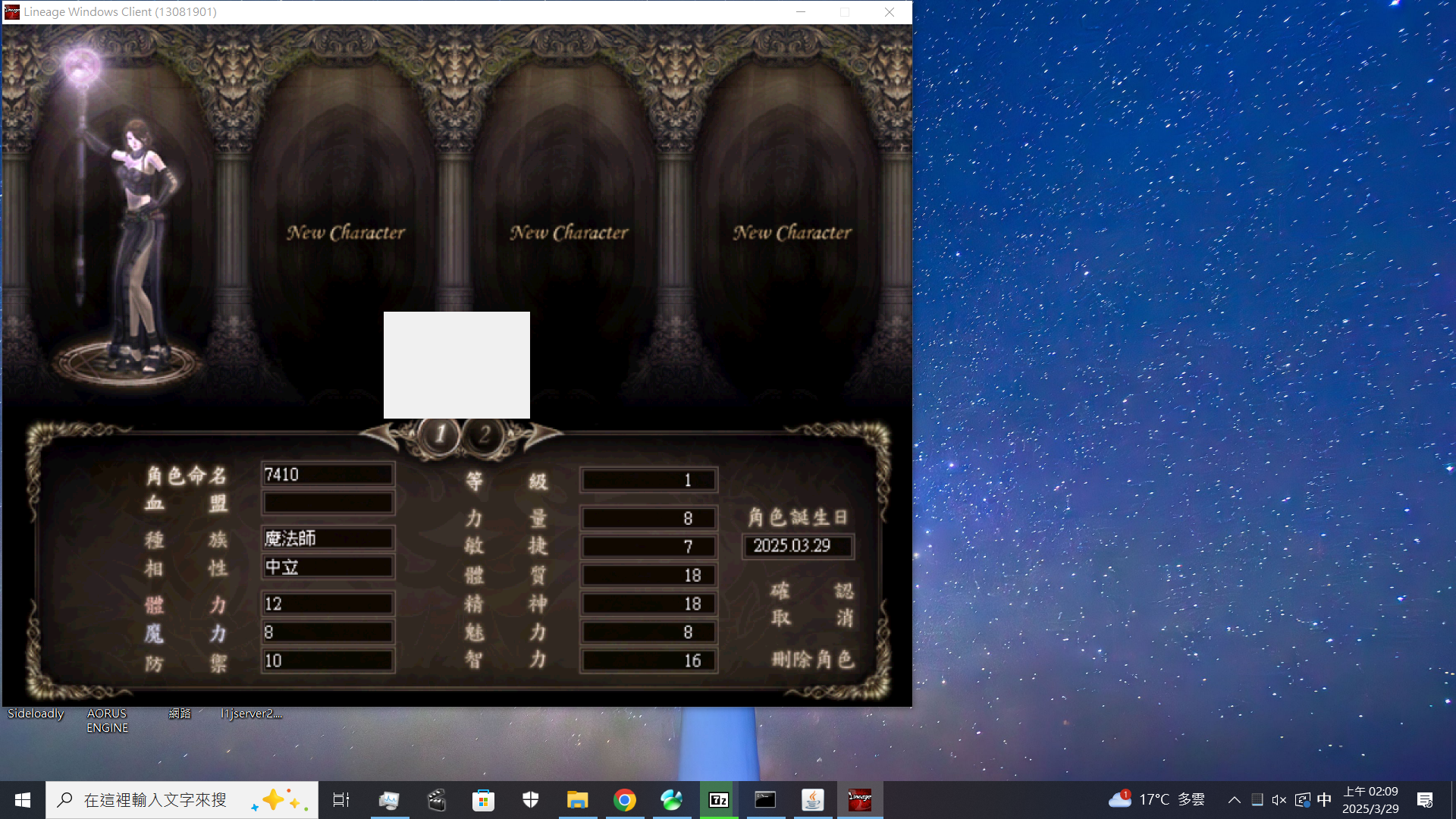Click the 角色誕生日 label

[x=797, y=517]
